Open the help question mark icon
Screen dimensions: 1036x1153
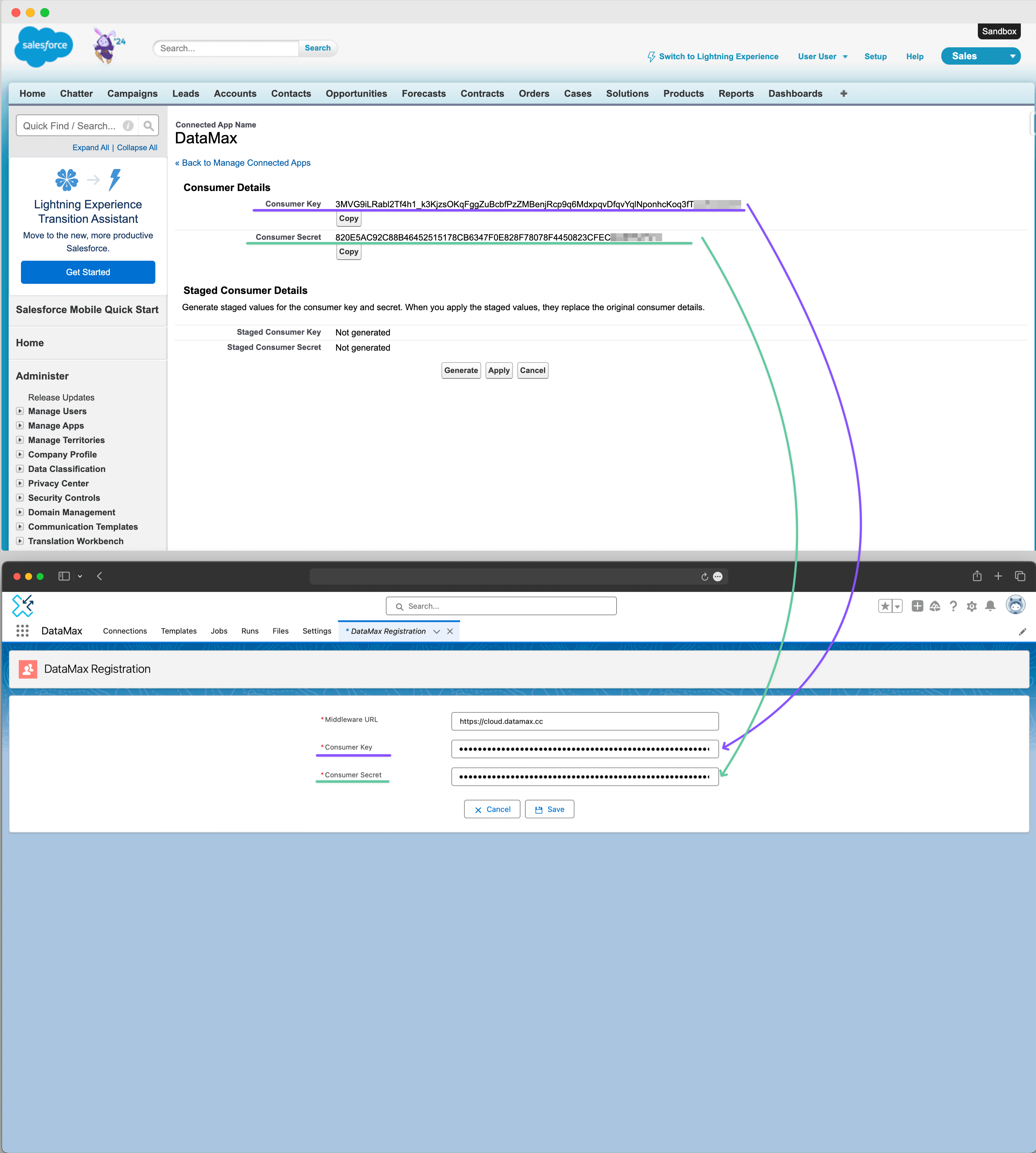click(954, 606)
